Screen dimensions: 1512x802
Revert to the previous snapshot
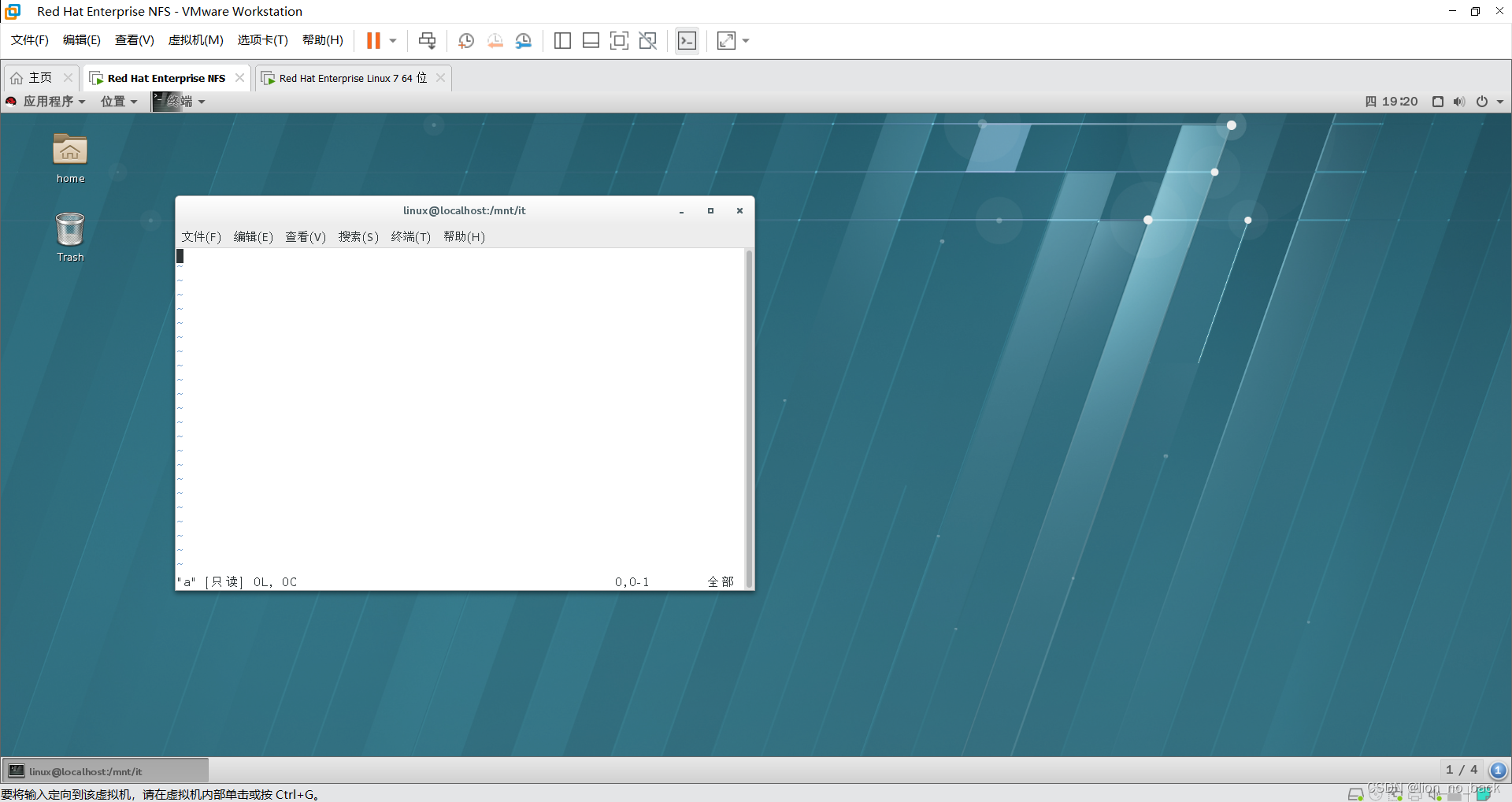point(495,40)
